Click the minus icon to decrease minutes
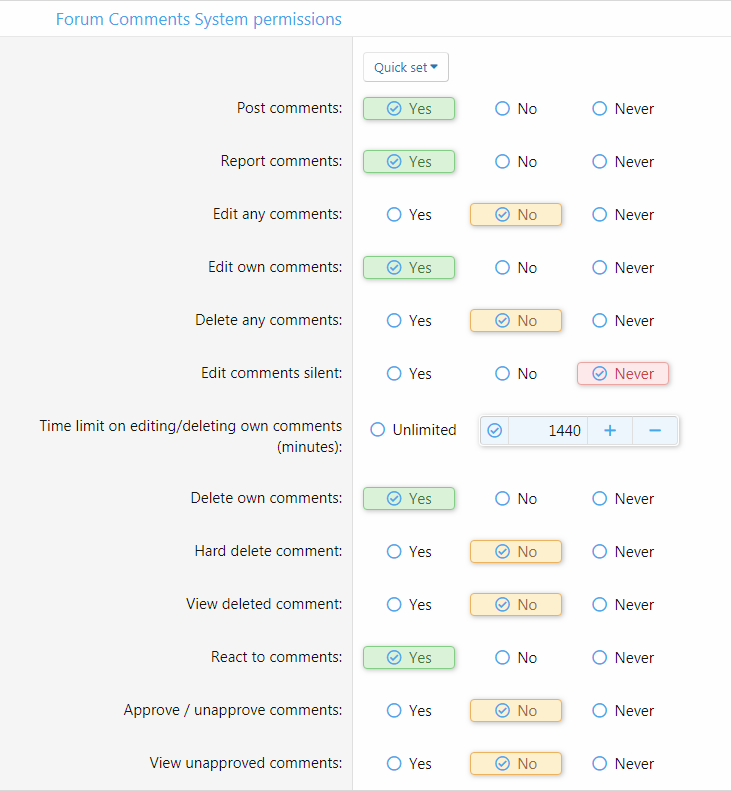The width and height of the screenshot is (731, 791). tap(655, 431)
